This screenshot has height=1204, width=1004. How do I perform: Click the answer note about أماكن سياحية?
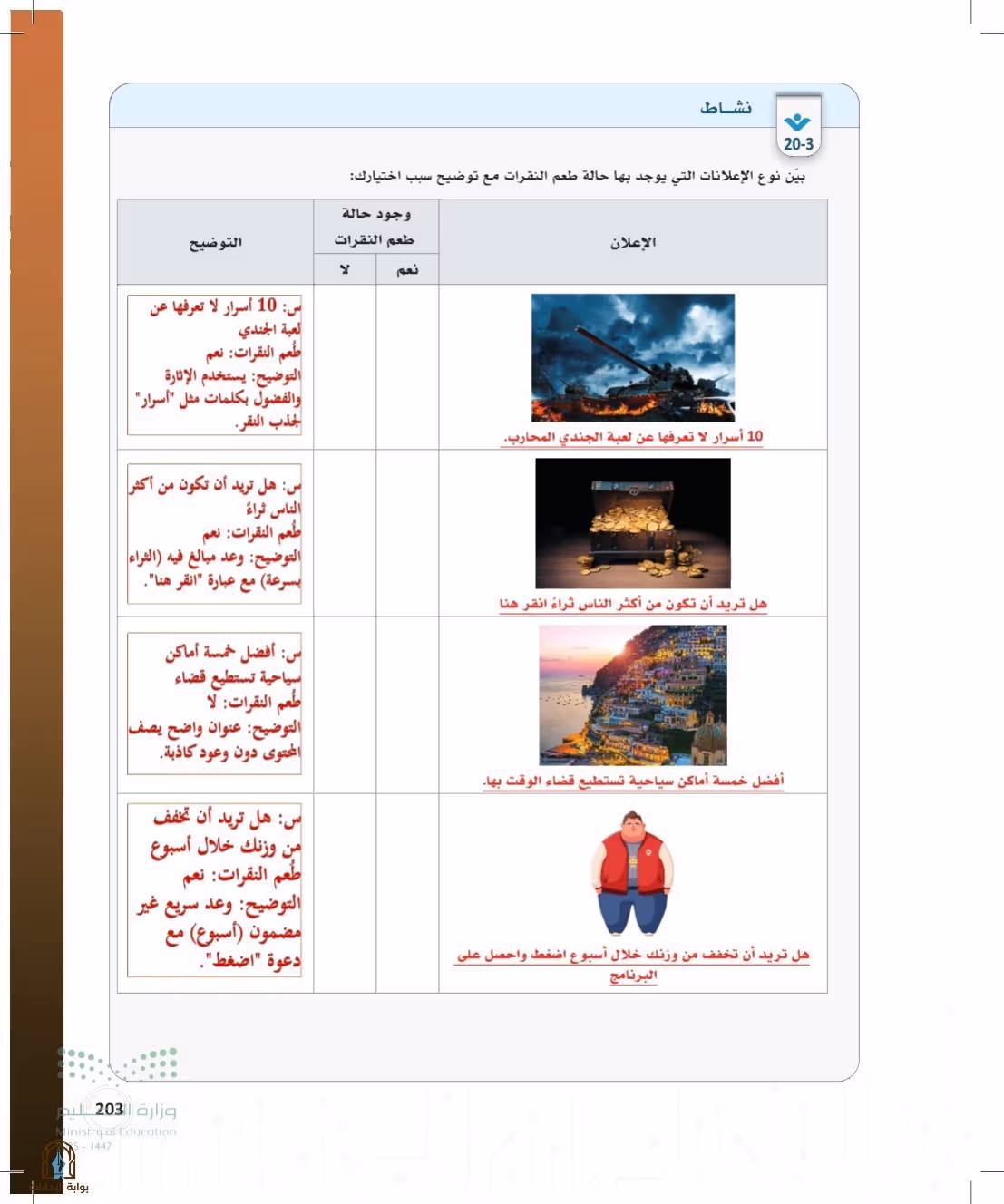pos(214,704)
